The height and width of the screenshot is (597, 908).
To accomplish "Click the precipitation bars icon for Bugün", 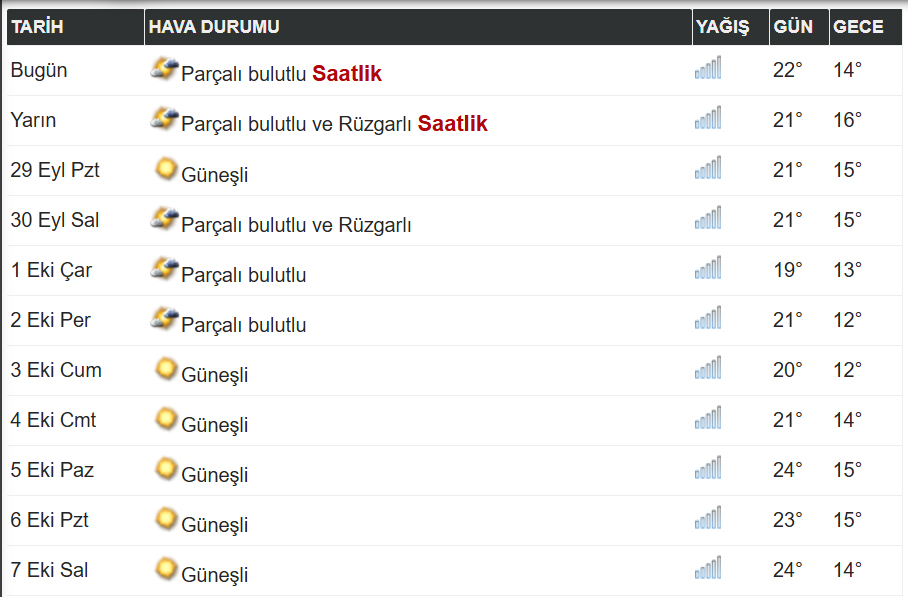I will [708, 68].
